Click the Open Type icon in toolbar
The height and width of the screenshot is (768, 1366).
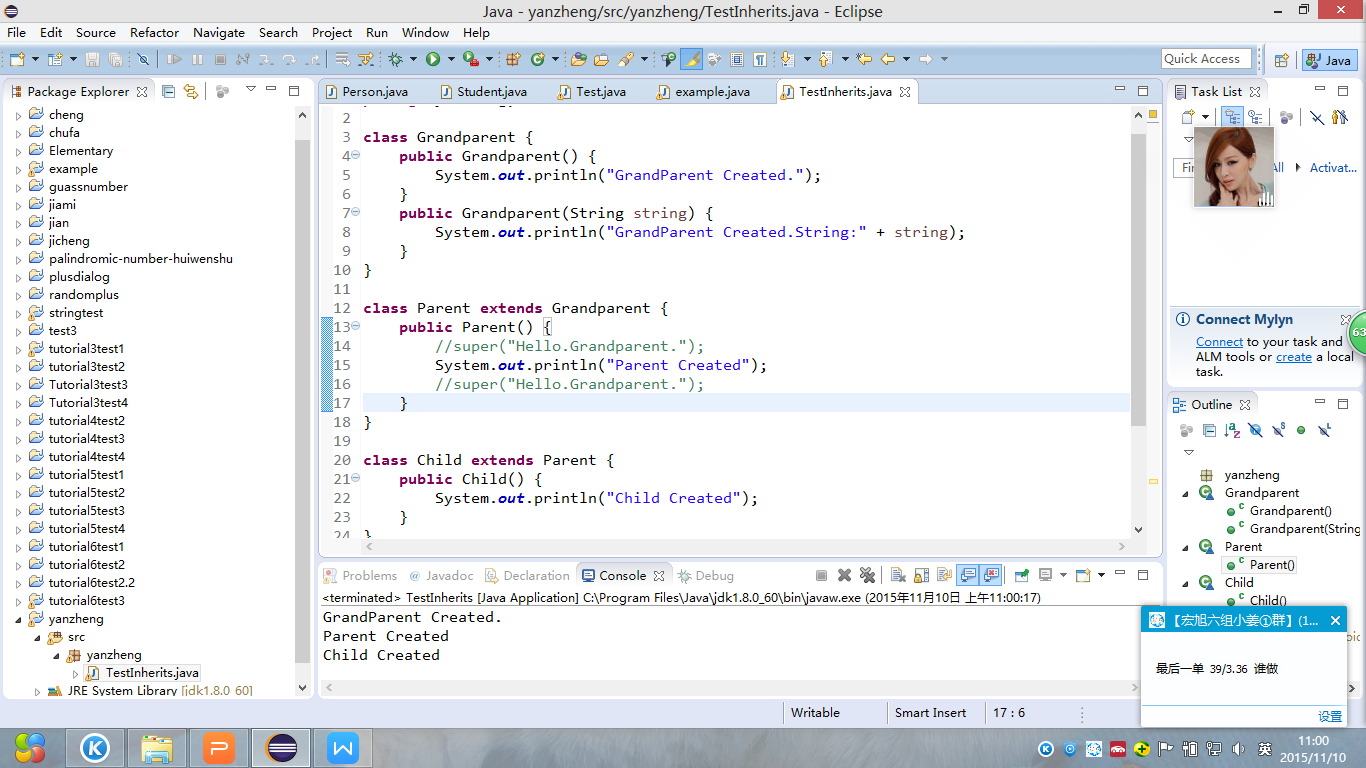pos(578,59)
